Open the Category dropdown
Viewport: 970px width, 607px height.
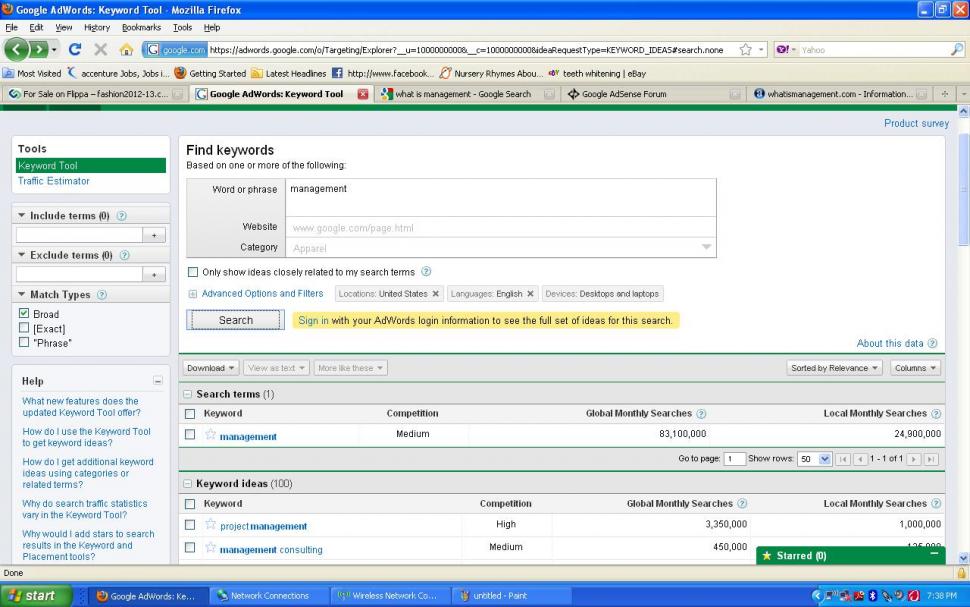point(706,248)
